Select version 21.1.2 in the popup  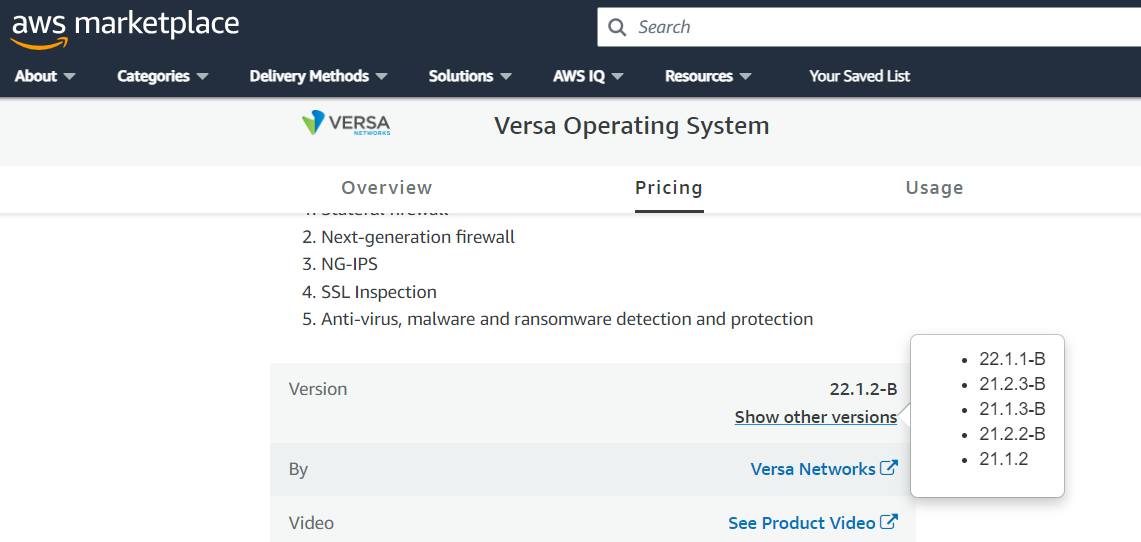(1003, 459)
